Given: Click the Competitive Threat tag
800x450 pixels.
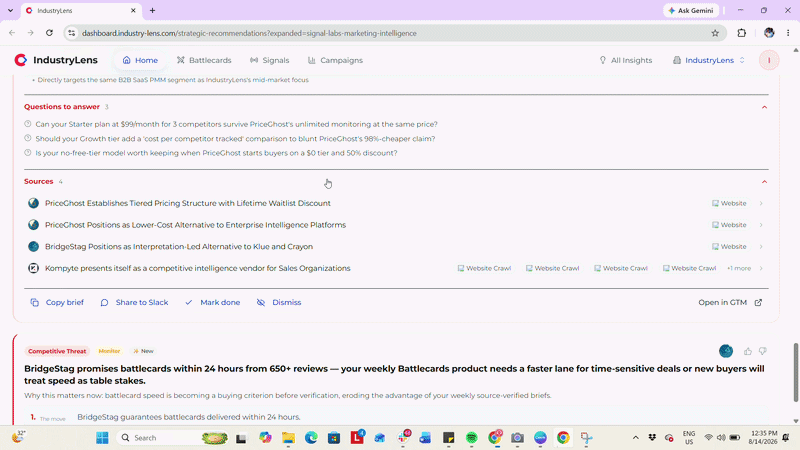Looking at the screenshot, I should pyautogui.click(x=57, y=351).
